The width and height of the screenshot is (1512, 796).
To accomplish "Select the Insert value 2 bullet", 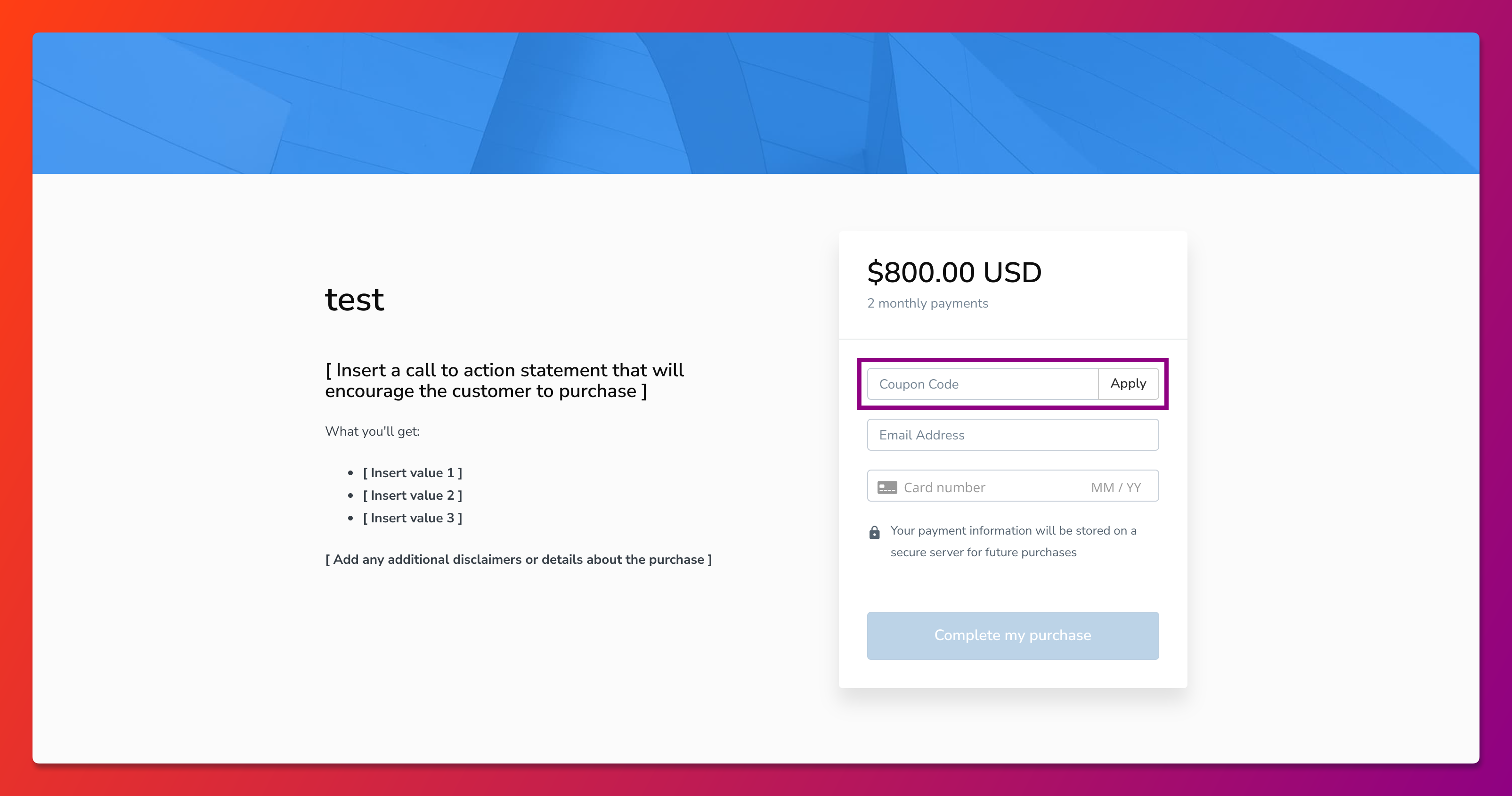I will click(x=412, y=495).
